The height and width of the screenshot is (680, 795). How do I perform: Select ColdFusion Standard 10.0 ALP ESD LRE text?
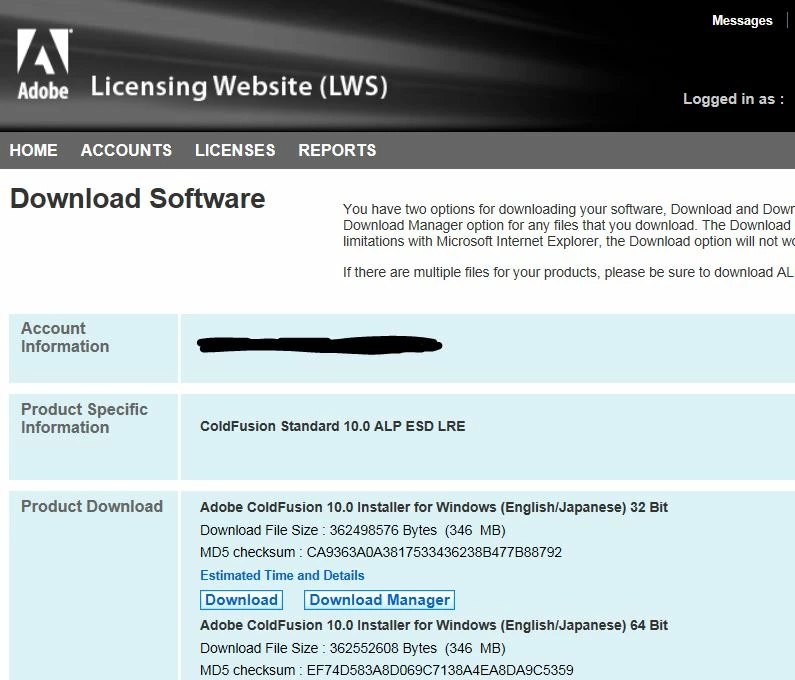coord(333,426)
